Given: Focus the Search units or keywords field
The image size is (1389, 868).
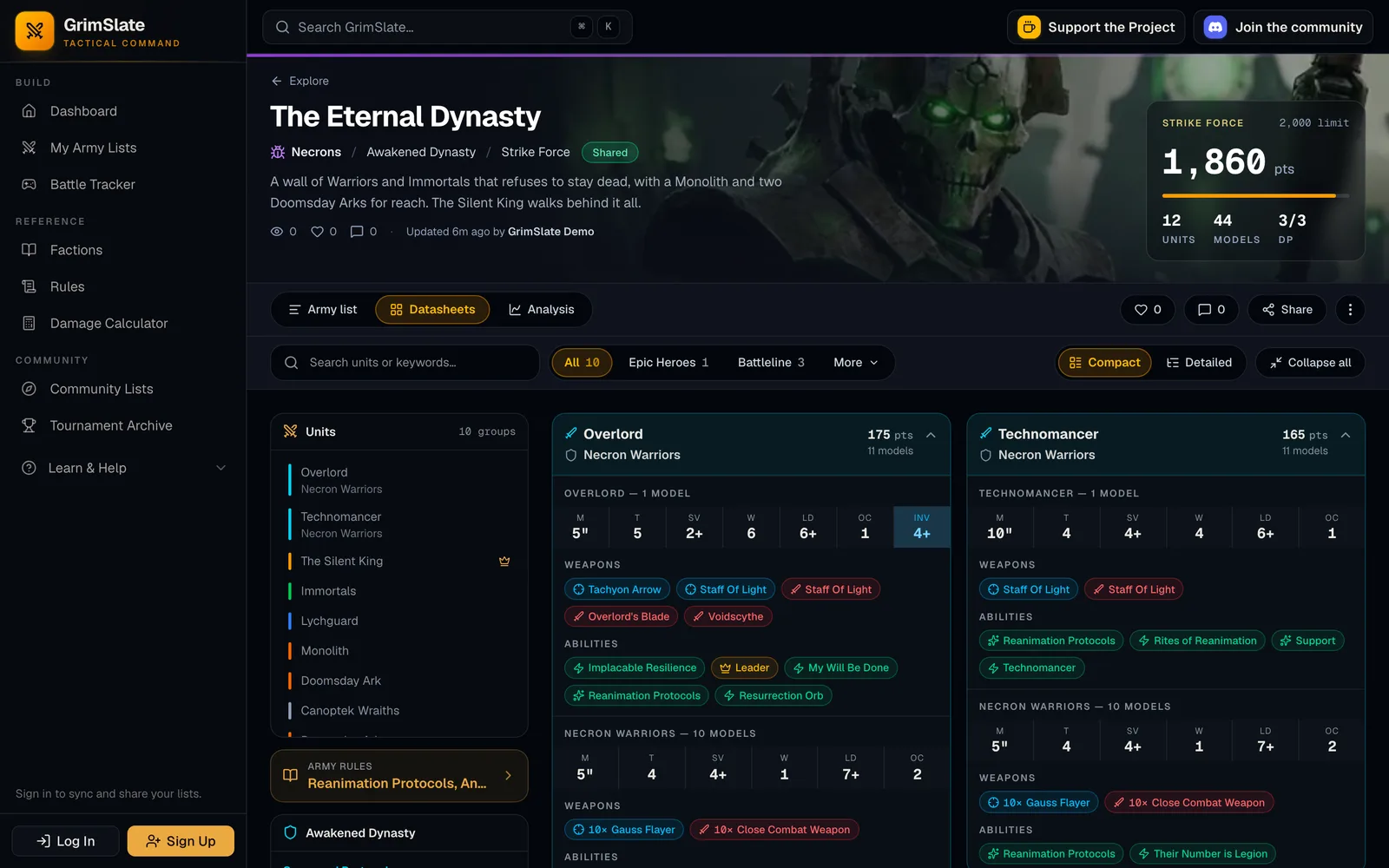Looking at the screenshot, I should click(405, 363).
